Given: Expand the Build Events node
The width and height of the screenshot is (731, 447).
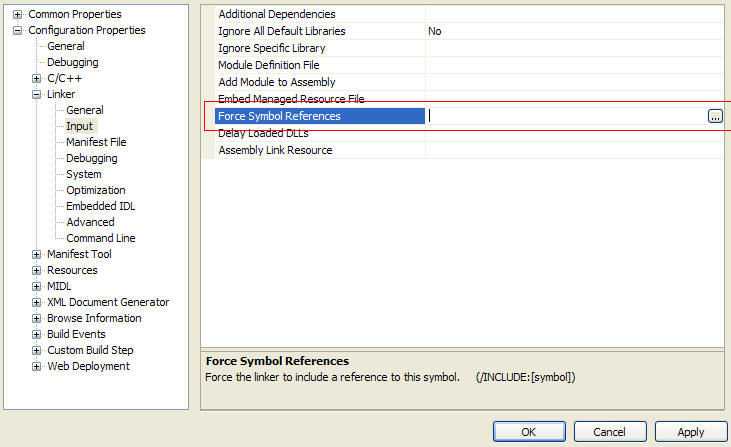Looking at the screenshot, I should [x=37, y=334].
